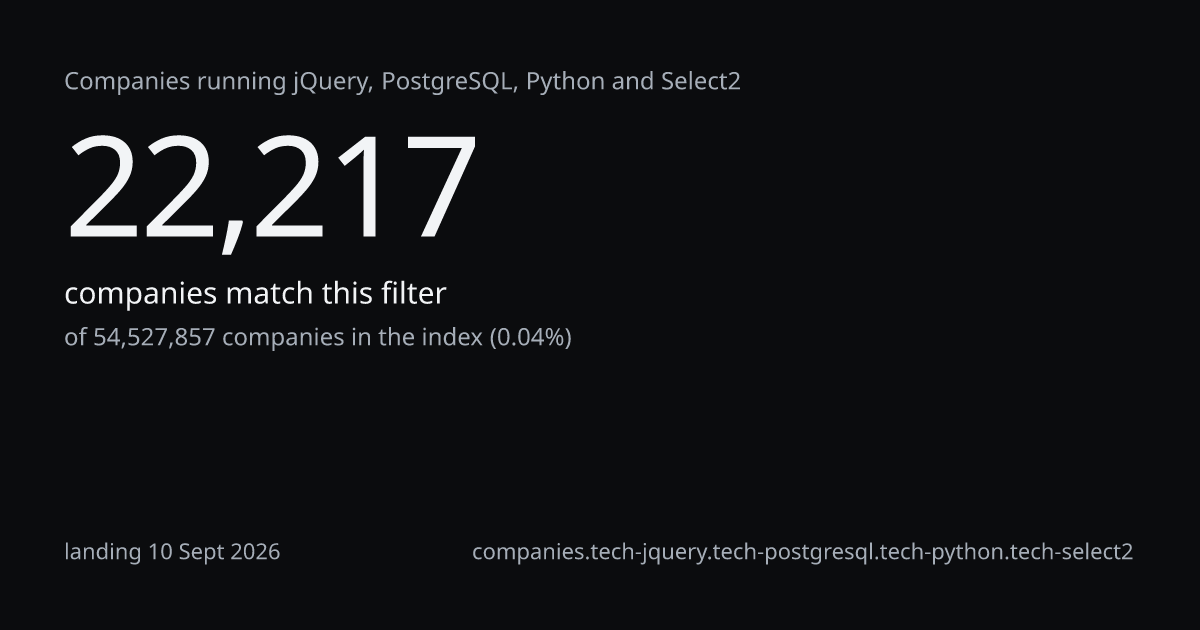The height and width of the screenshot is (630, 1200).
Task: Click the 'companies match this filter' text
Action: point(255,294)
